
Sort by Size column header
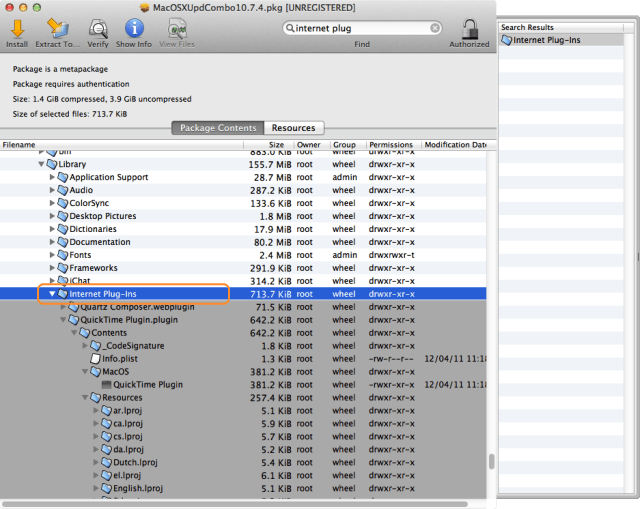pos(269,145)
